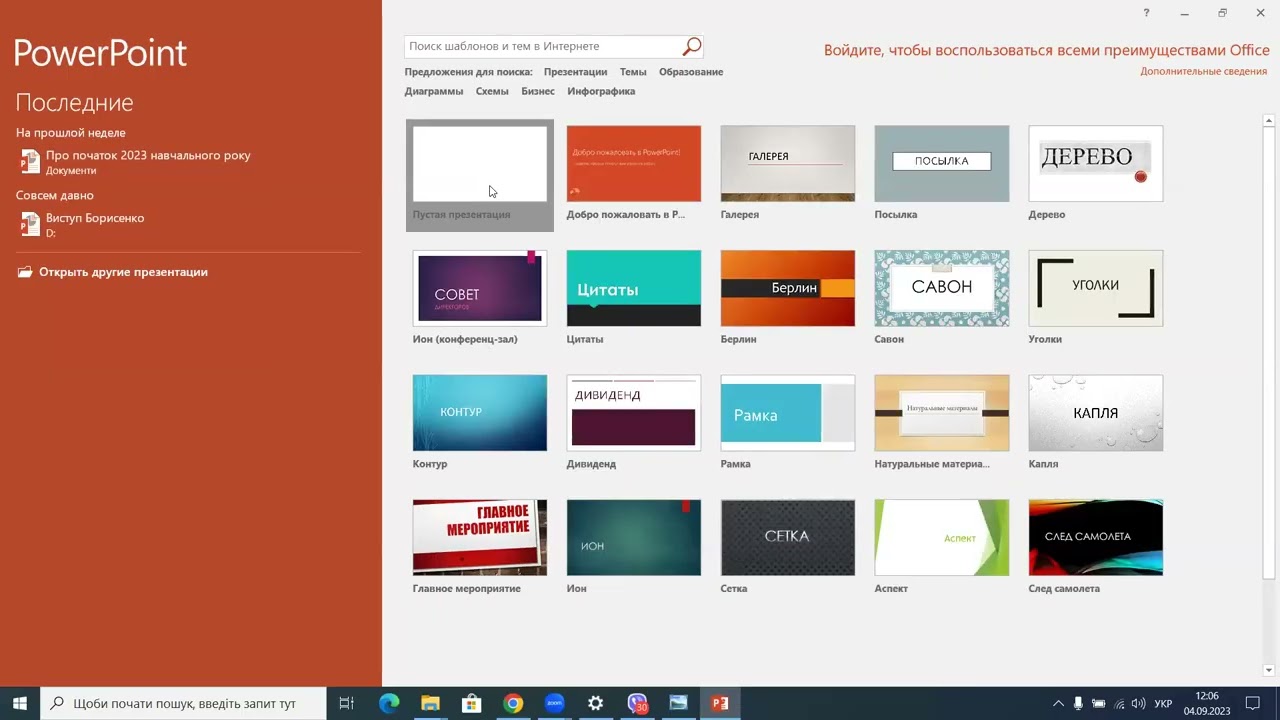Viewport: 1280px width, 720px height.
Task: Open Task View in the taskbar
Action: (346, 703)
